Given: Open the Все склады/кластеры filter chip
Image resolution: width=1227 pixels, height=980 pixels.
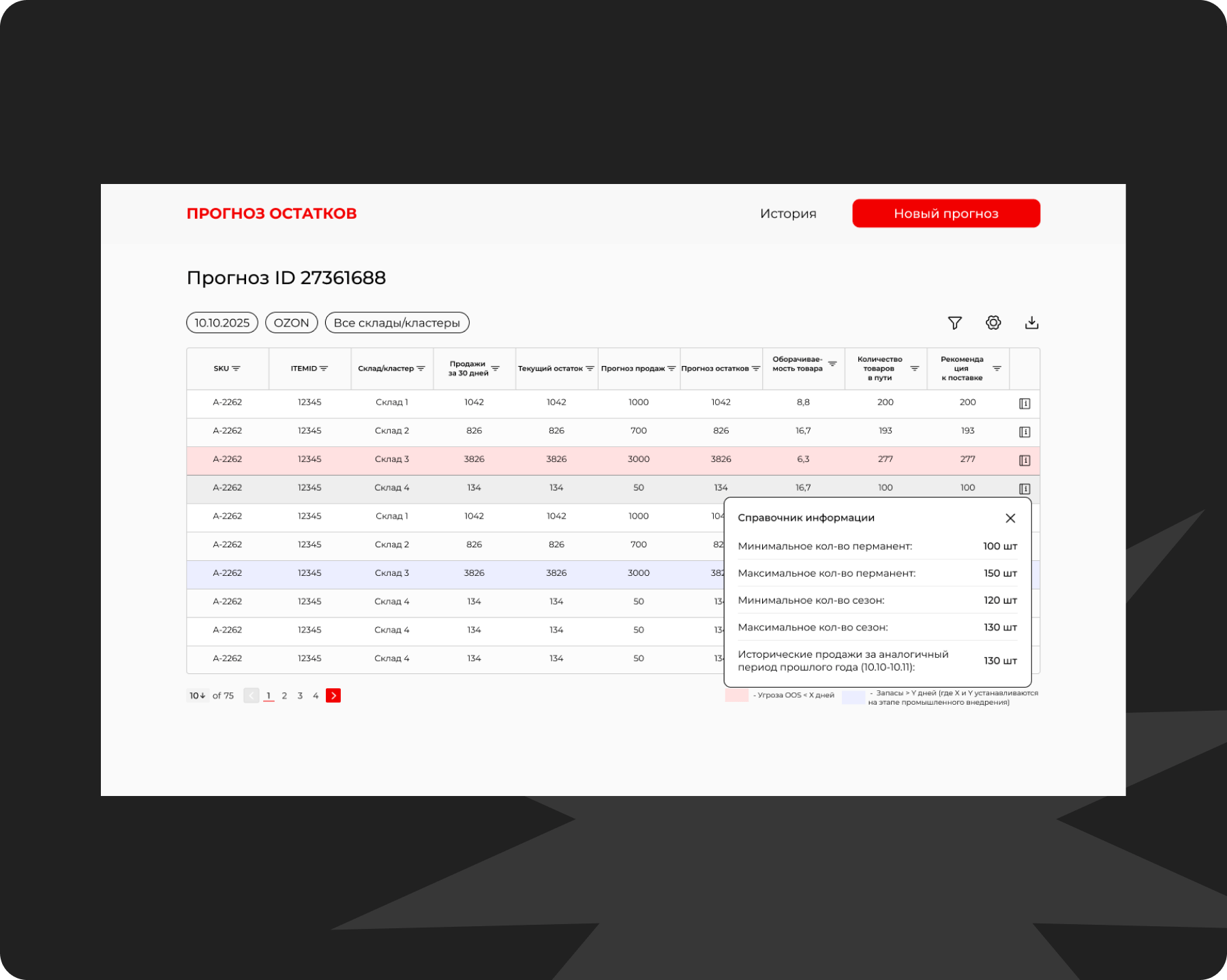Looking at the screenshot, I should tap(397, 323).
